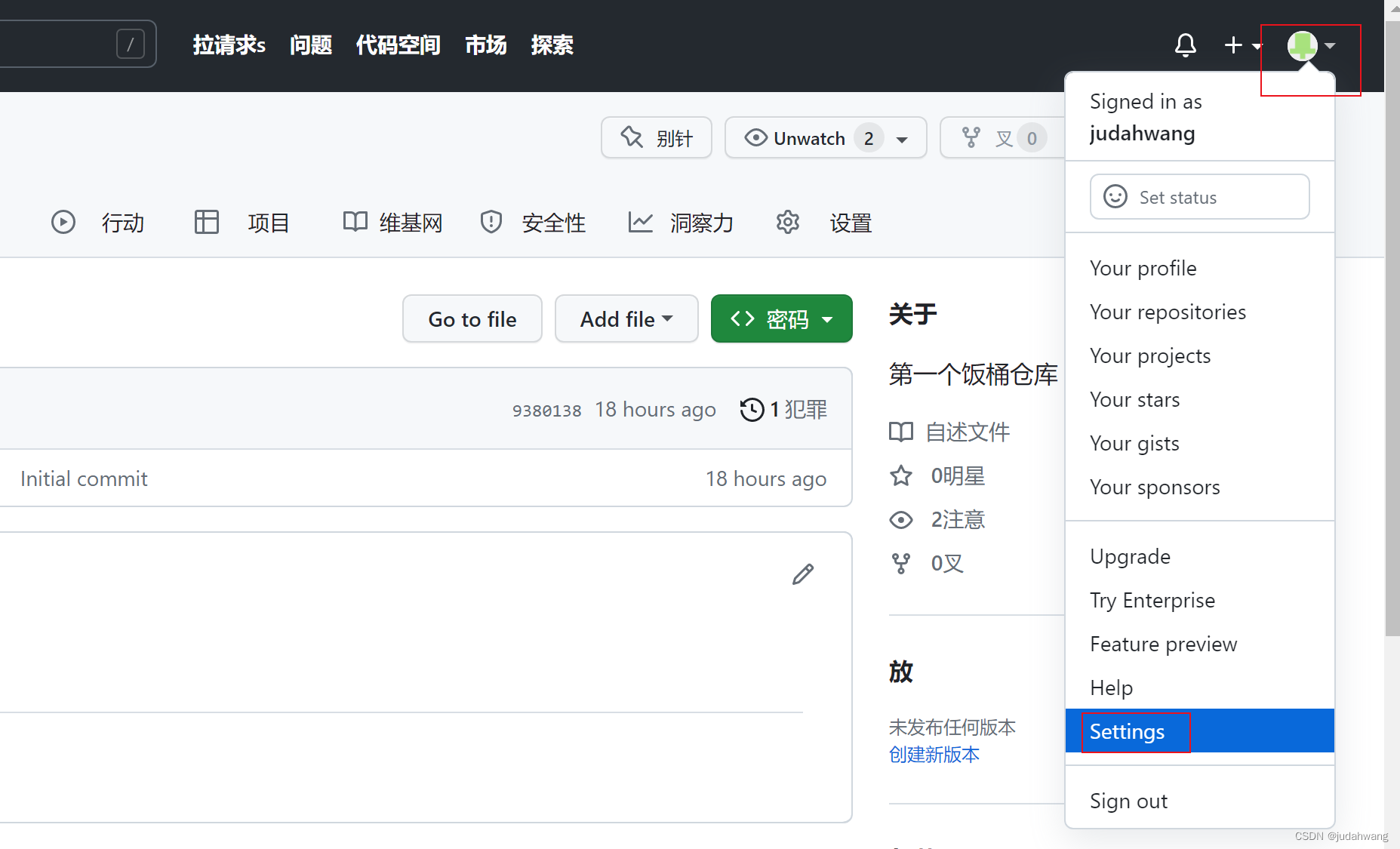Viewport: 1400px width, 849px height.
Task: Open the 设置 repository settings gear icon
Action: (x=787, y=222)
